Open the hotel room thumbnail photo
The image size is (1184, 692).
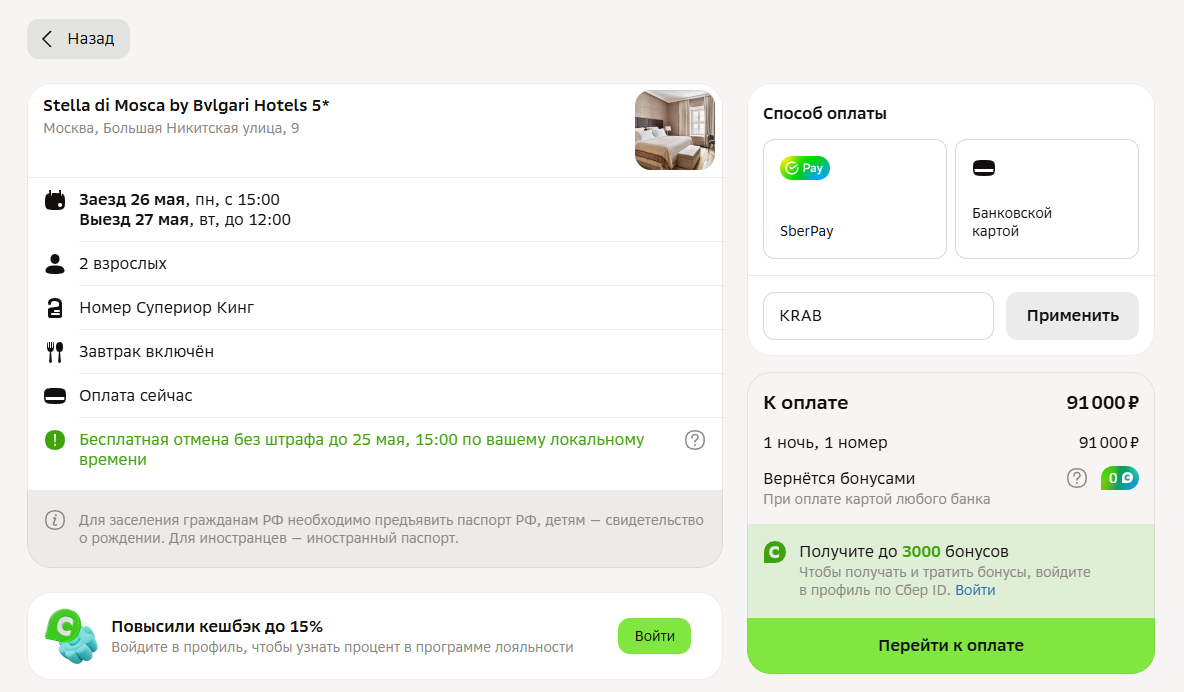click(675, 130)
